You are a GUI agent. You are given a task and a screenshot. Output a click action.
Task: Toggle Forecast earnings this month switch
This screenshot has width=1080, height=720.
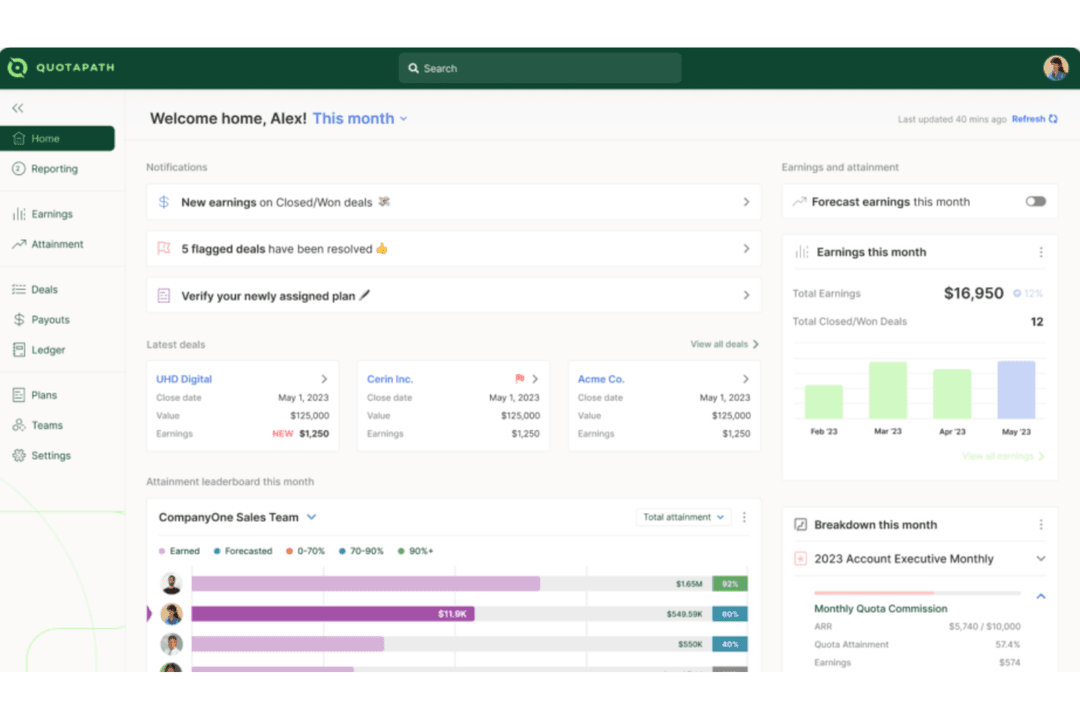point(1035,201)
